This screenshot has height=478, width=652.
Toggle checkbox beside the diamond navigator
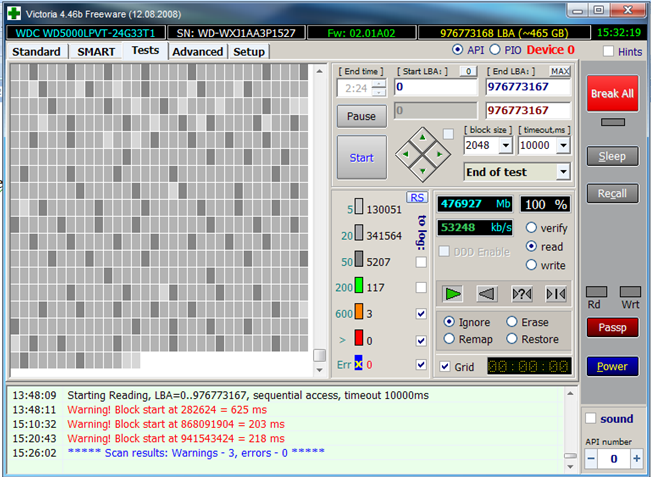coord(448,134)
